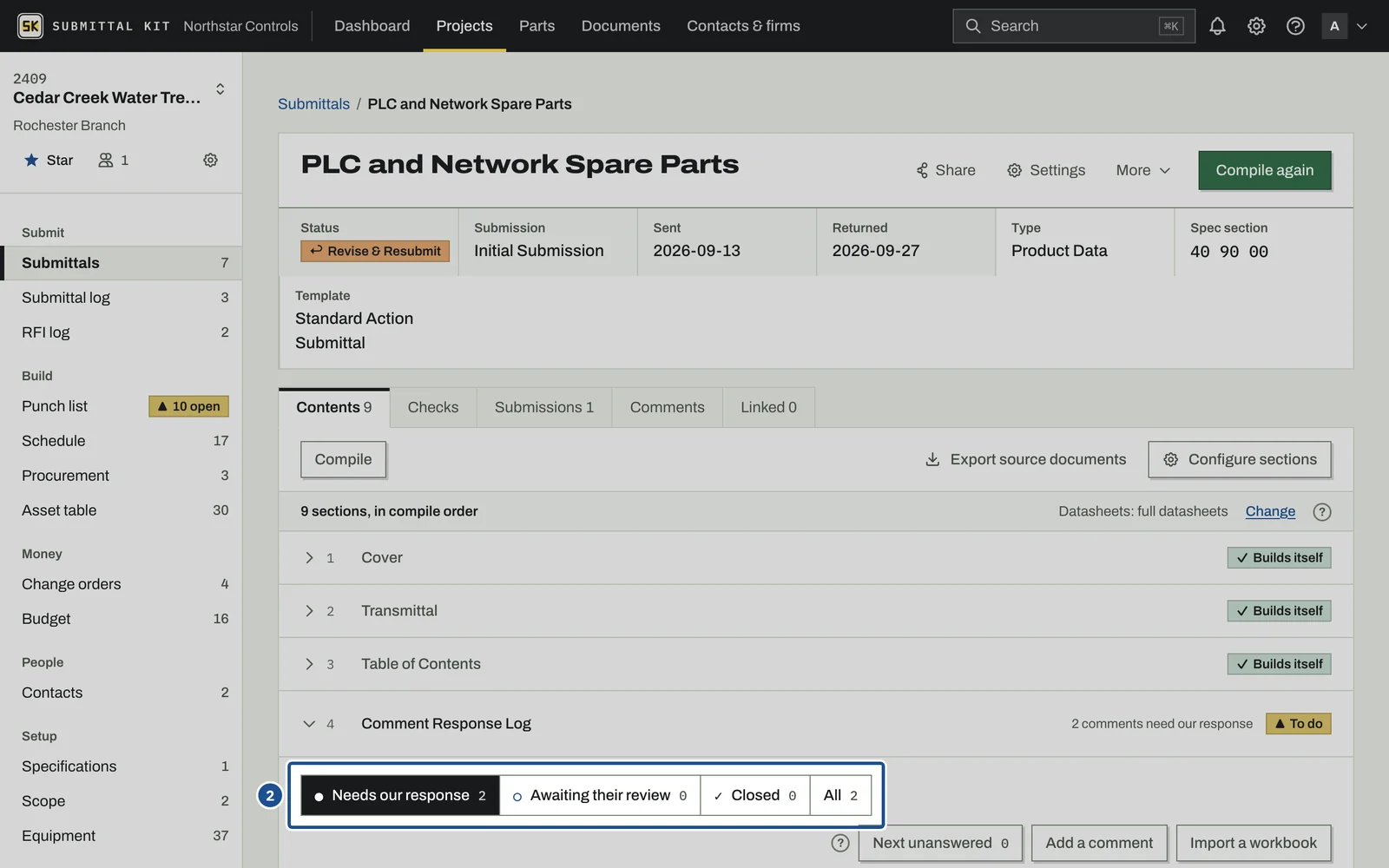Open Punch list 10 open badge
This screenshot has width=1389, height=868.
(188, 406)
